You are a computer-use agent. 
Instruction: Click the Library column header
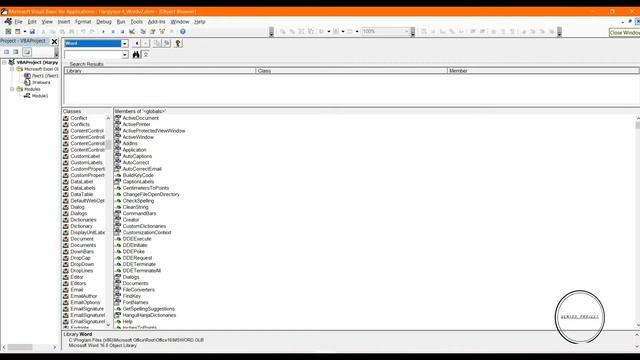[x=160, y=71]
